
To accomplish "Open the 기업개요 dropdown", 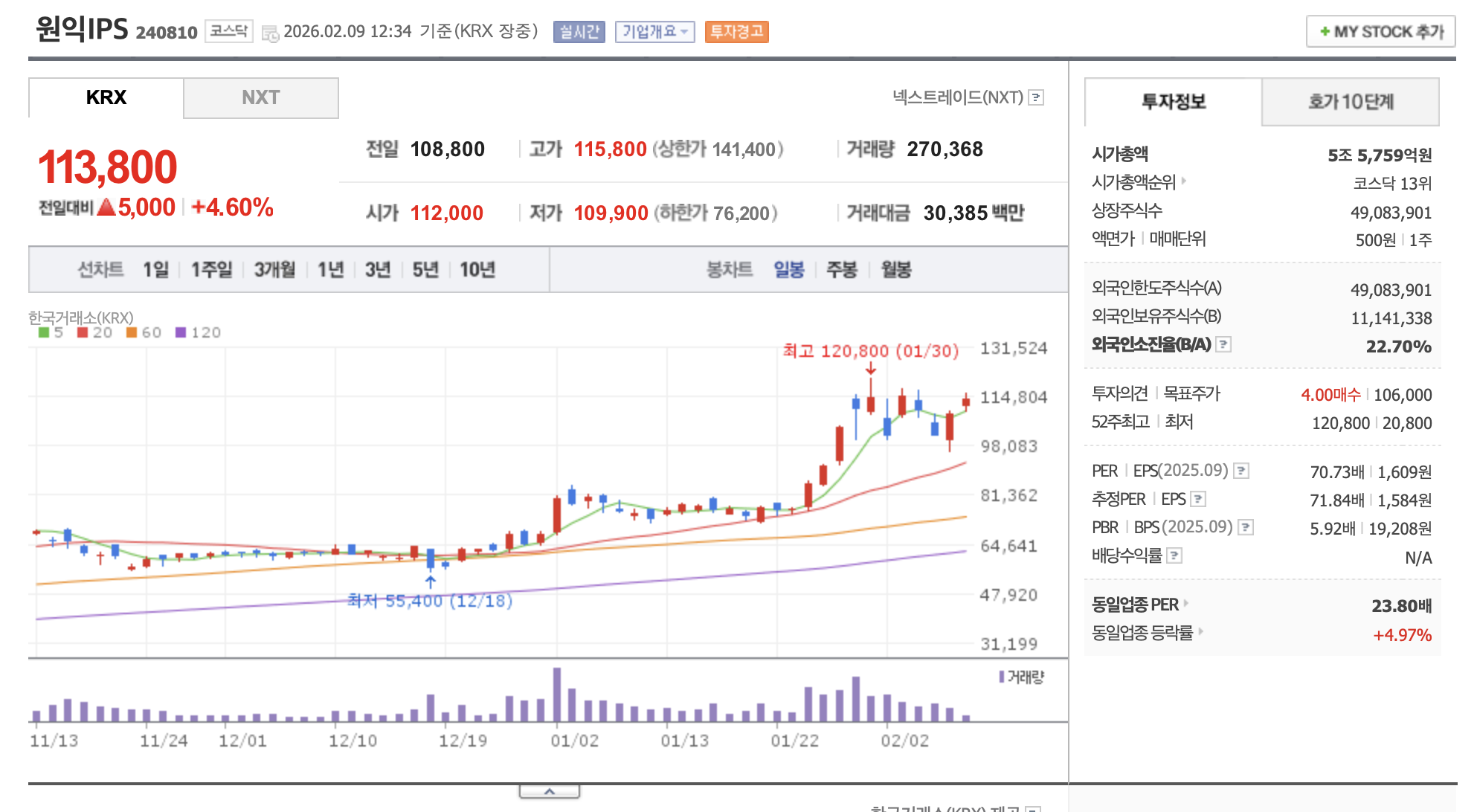I will pos(654,31).
